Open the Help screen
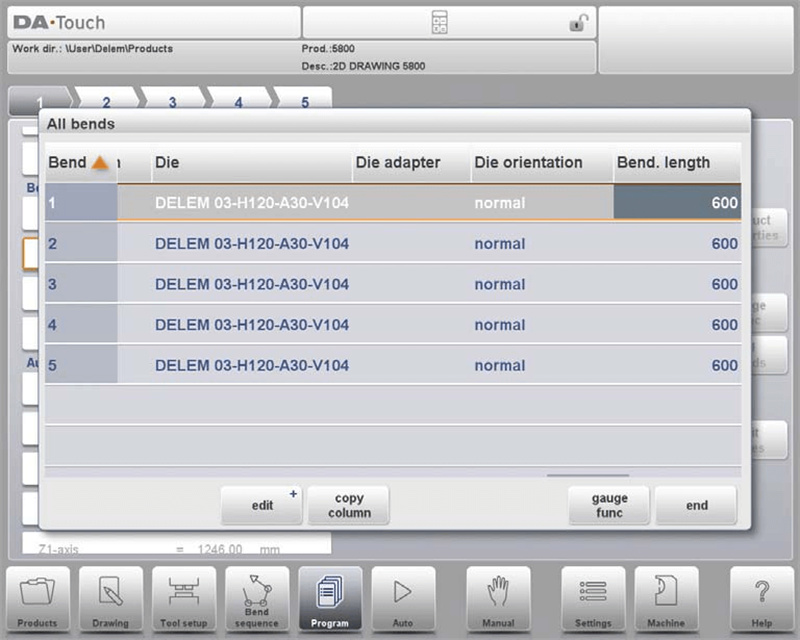Viewport: 800px width, 640px height. pos(761,599)
